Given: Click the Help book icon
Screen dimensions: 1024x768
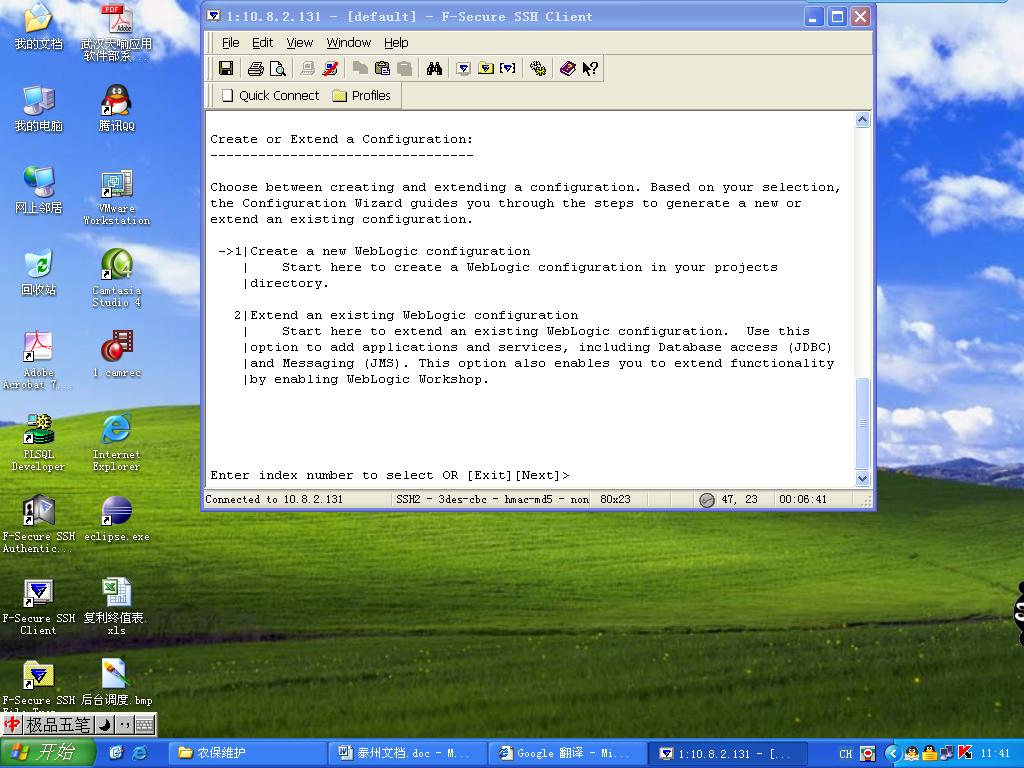Looking at the screenshot, I should (567, 68).
